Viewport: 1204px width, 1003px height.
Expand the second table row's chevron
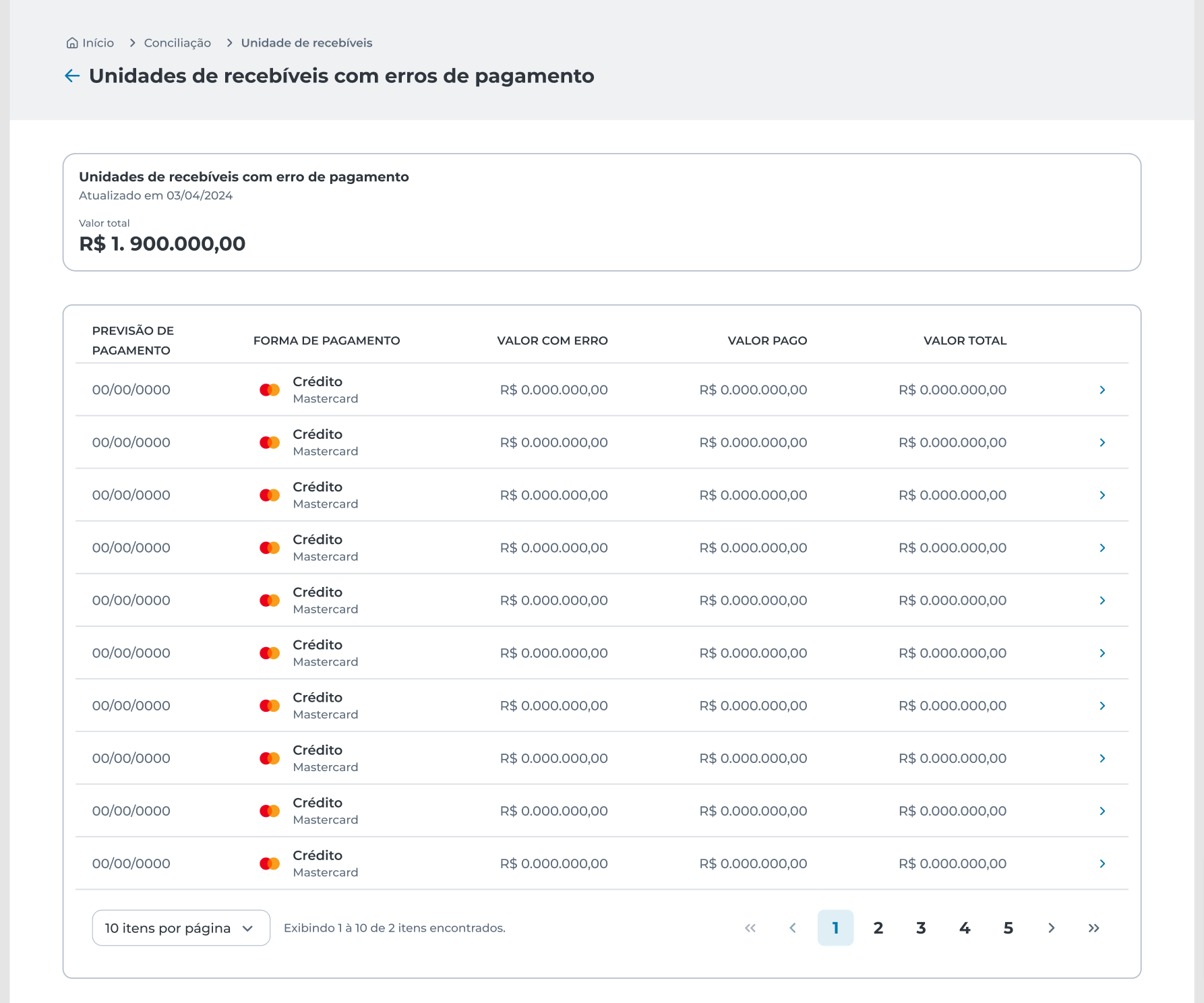pos(1103,443)
